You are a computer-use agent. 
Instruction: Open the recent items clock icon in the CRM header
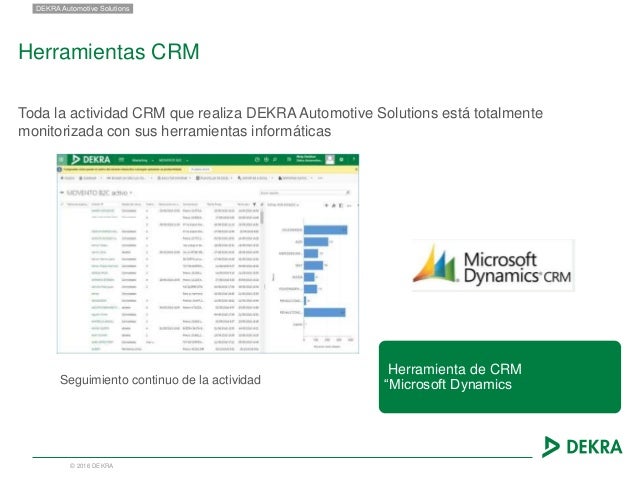(x=257, y=160)
